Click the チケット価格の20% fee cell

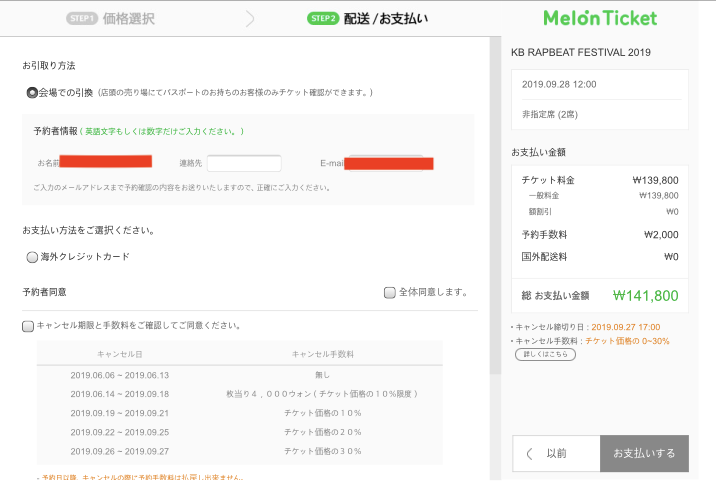click(322, 432)
